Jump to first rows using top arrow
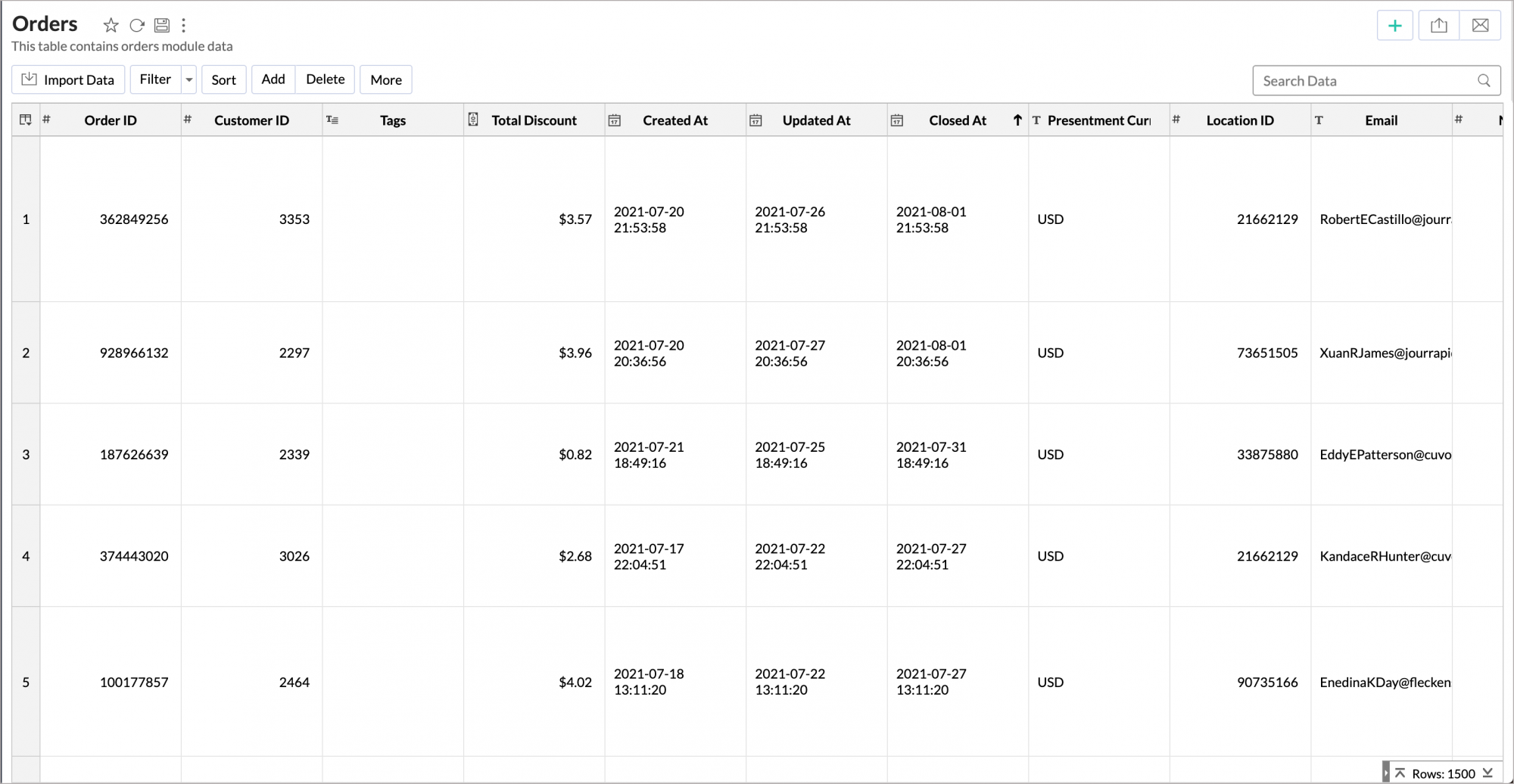Viewport: 1514px width, 784px height. click(1400, 773)
